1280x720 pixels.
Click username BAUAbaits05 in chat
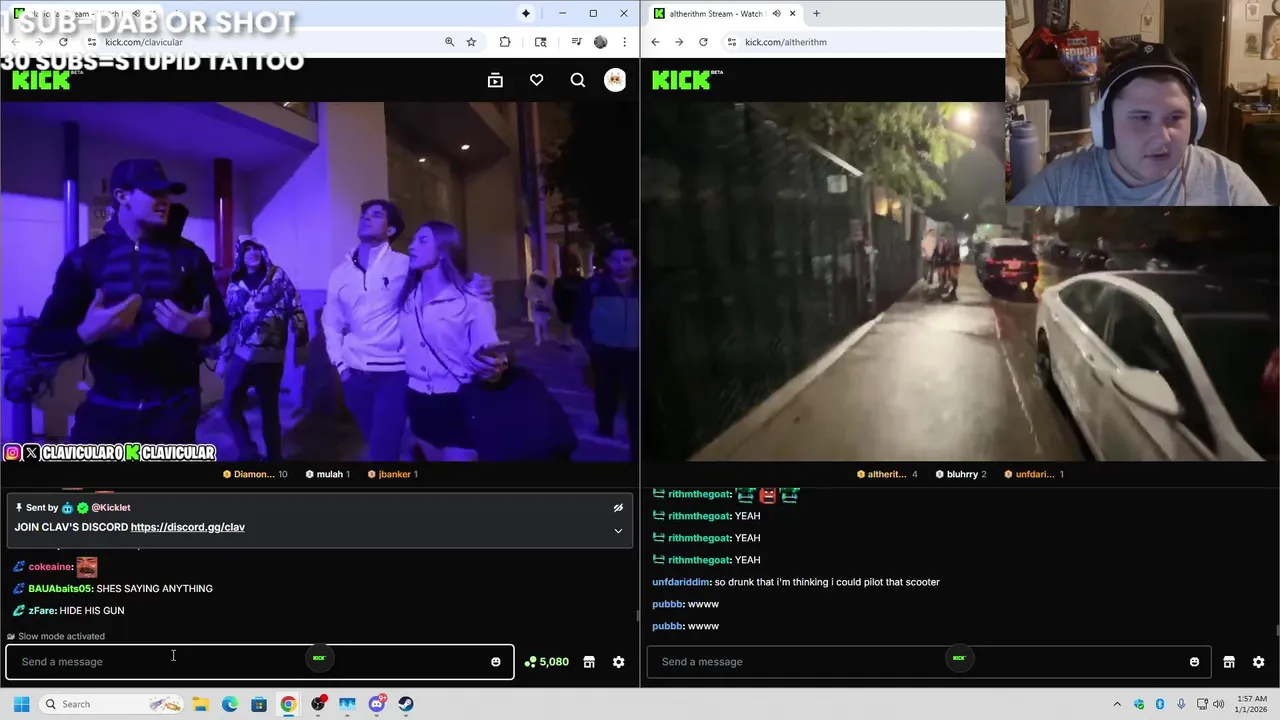pos(60,589)
